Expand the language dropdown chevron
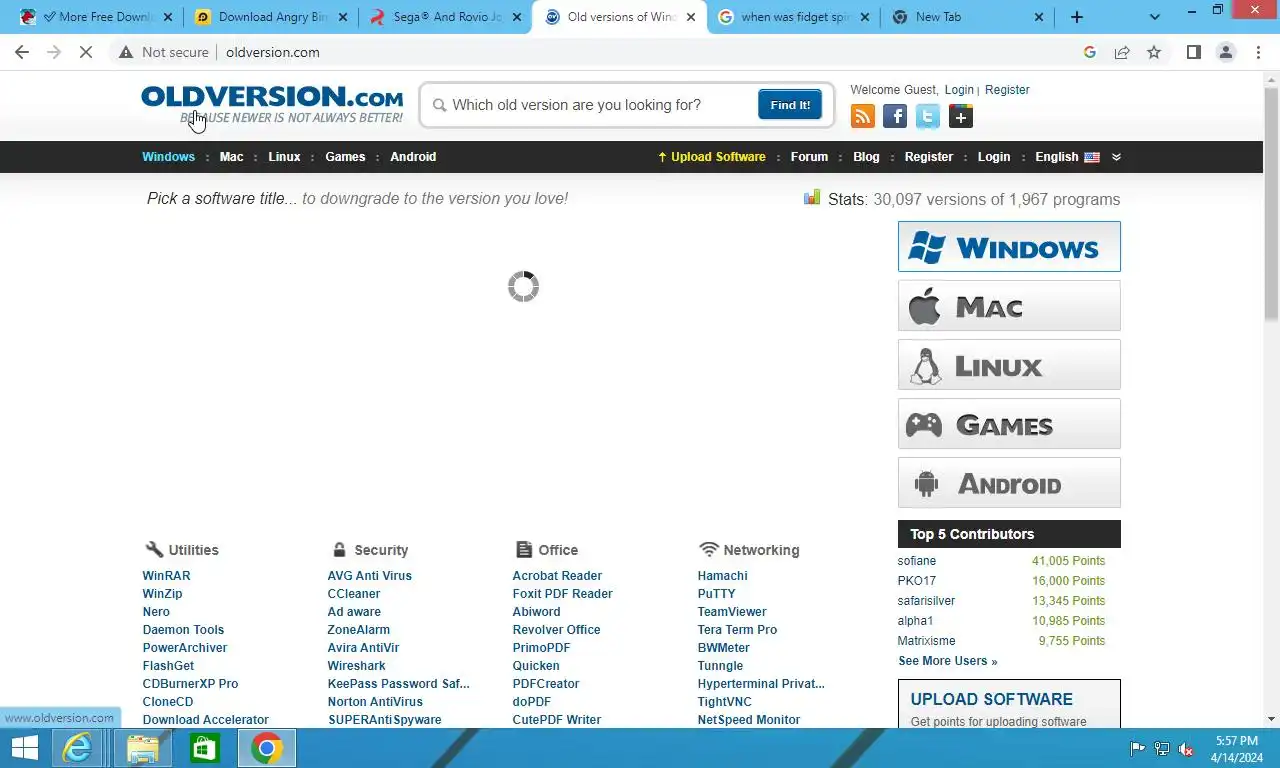1280x768 pixels. click(x=1116, y=157)
